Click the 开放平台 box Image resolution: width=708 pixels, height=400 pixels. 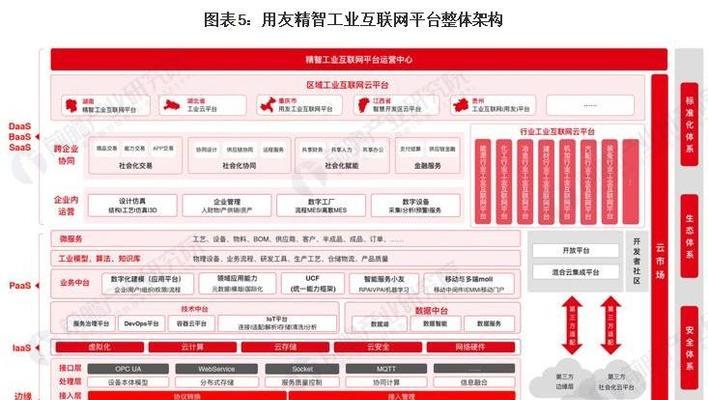tap(576, 251)
